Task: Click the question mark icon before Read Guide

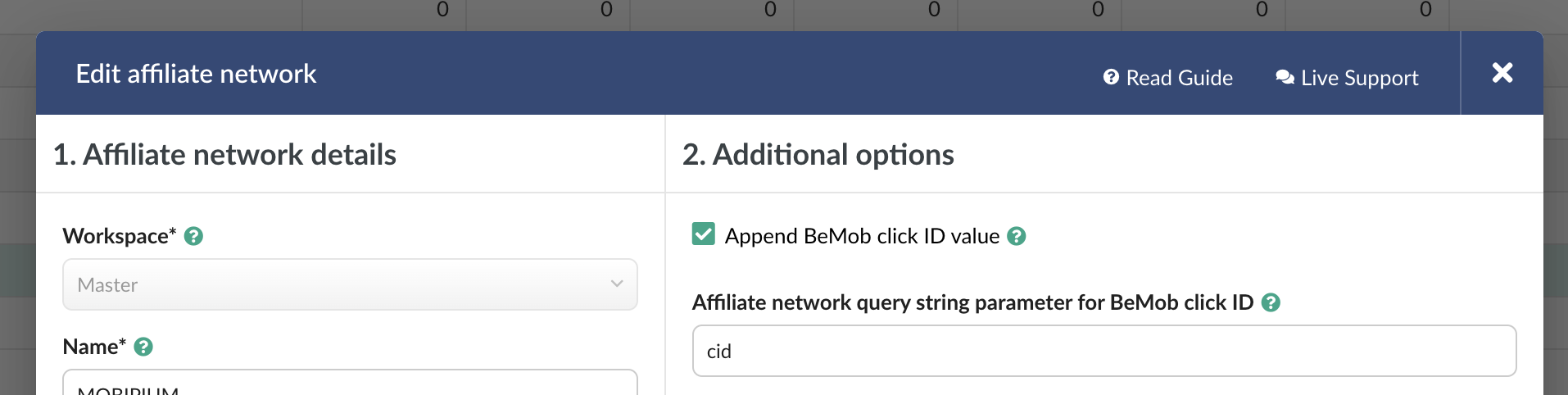Action: 1111,77
